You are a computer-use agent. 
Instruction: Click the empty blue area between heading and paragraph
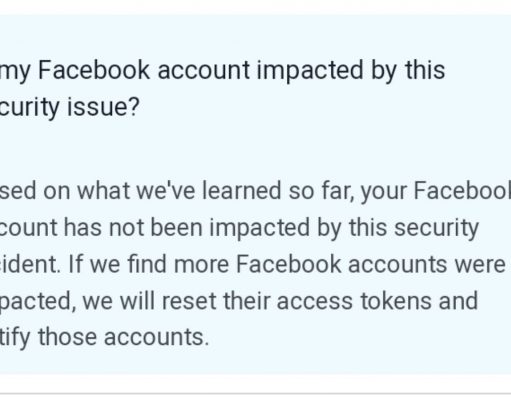(x=253, y=148)
